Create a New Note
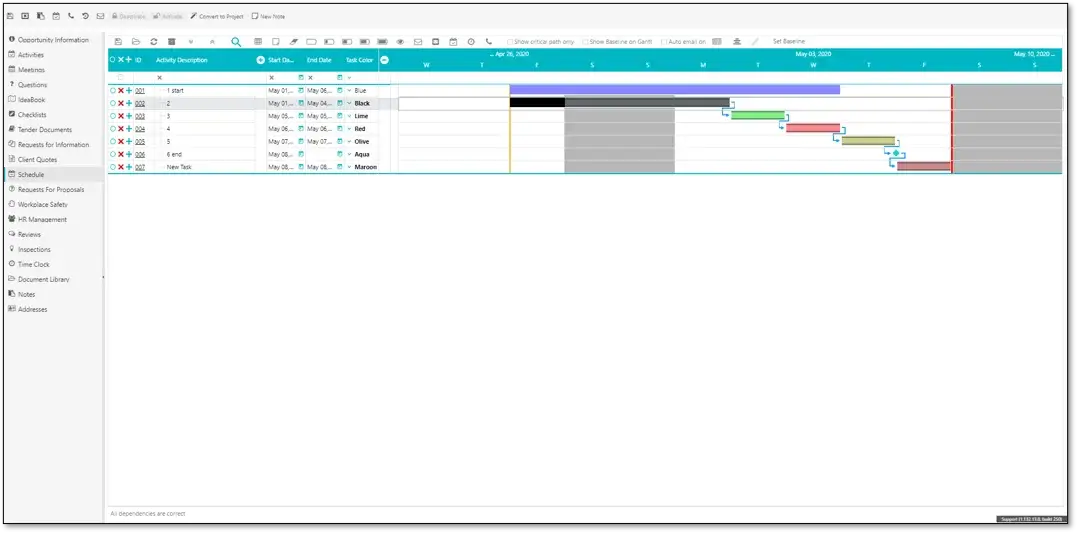 pos(269,16)
